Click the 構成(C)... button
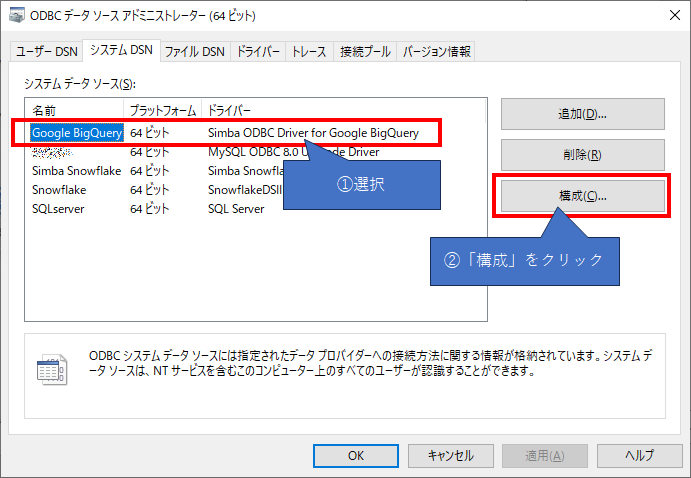The height and width of the screenshot is (478, 691). [x=582, y=197]
